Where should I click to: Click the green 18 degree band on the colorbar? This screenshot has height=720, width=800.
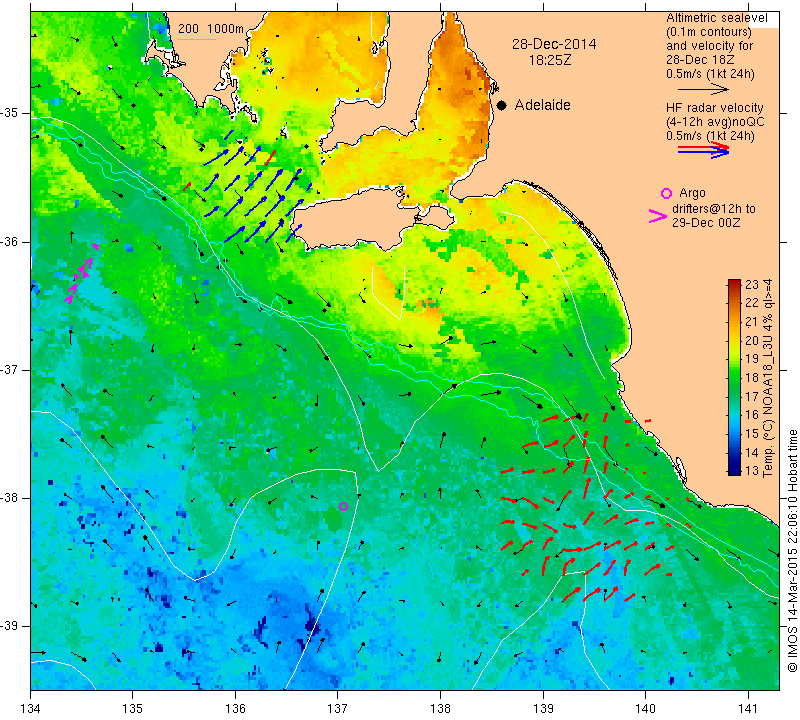tap(734, 377)
